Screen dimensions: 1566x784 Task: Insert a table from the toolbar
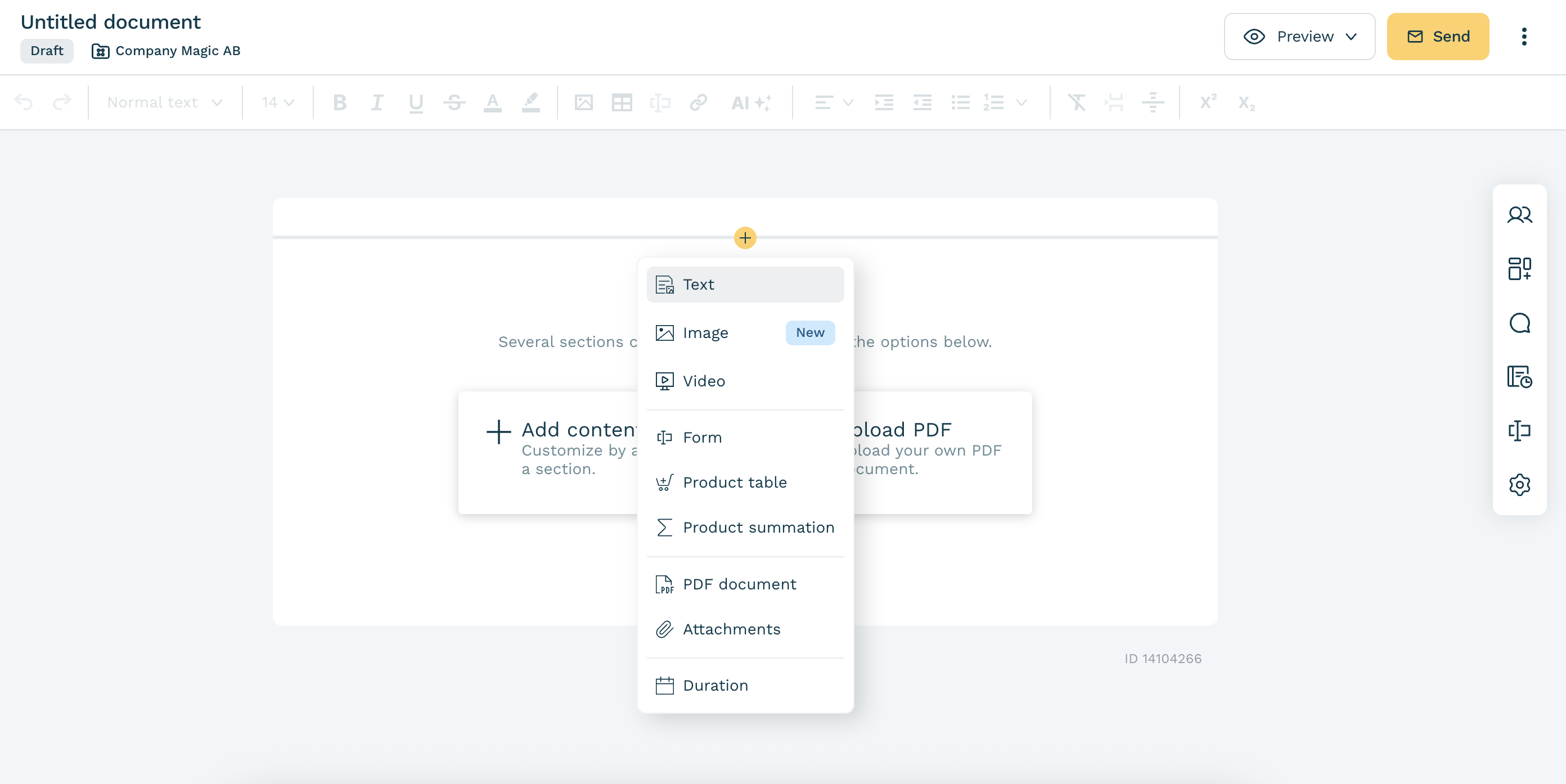click(622, 102)
